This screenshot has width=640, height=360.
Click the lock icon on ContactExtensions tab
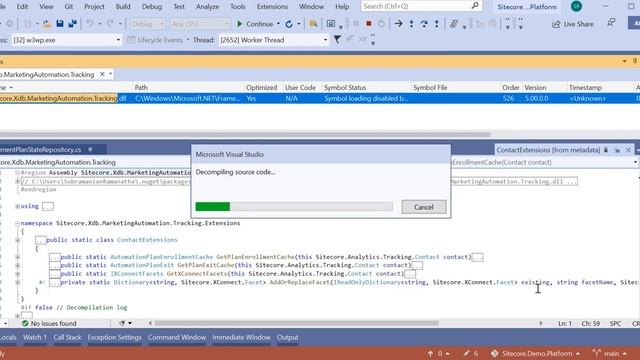pos(606,150)
